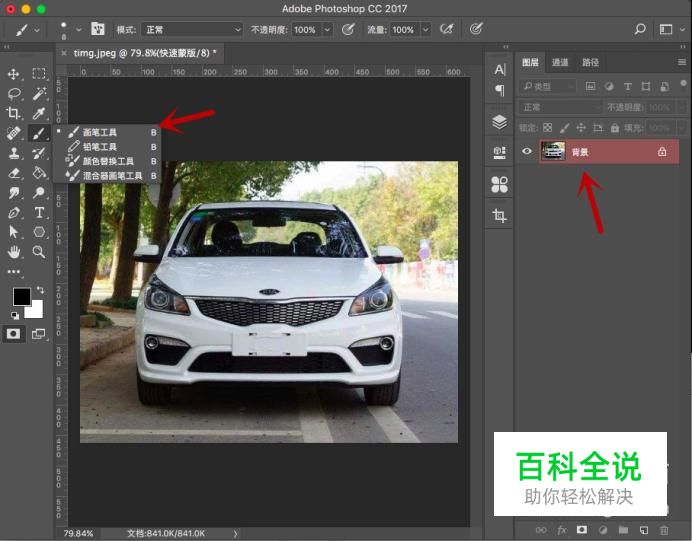
Task: Select the Clone Stamp tool
Action: [x=14, y=153]
